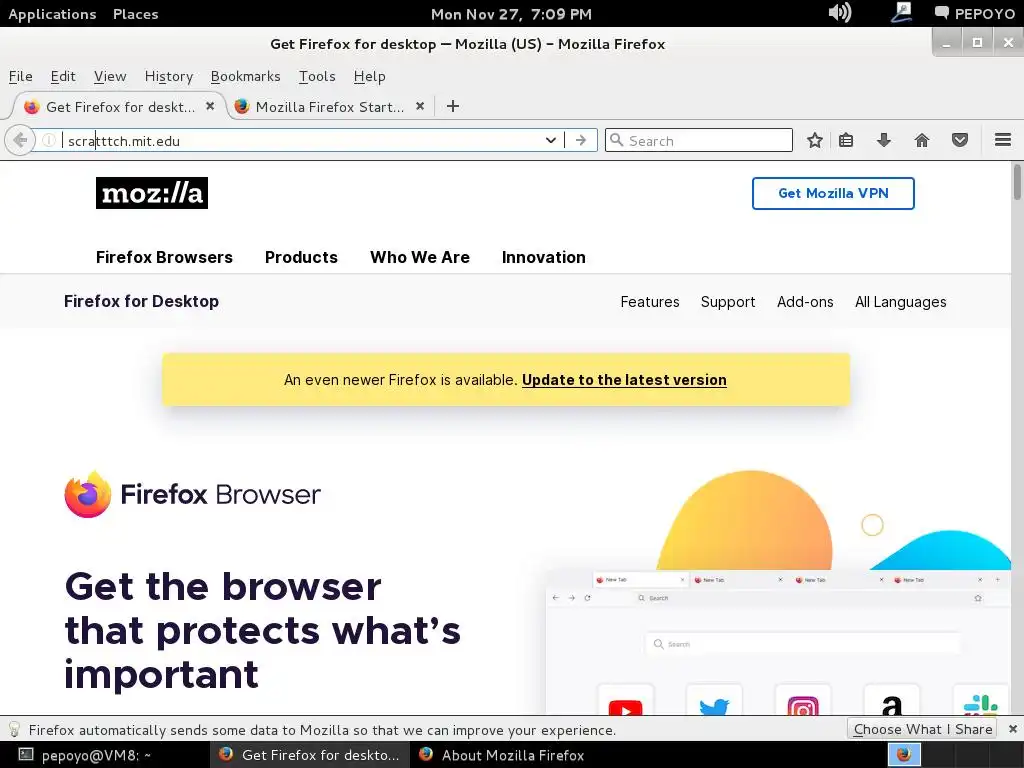
Task: Click the Instagram tile in the browser illustration
Action: point(803,700)
